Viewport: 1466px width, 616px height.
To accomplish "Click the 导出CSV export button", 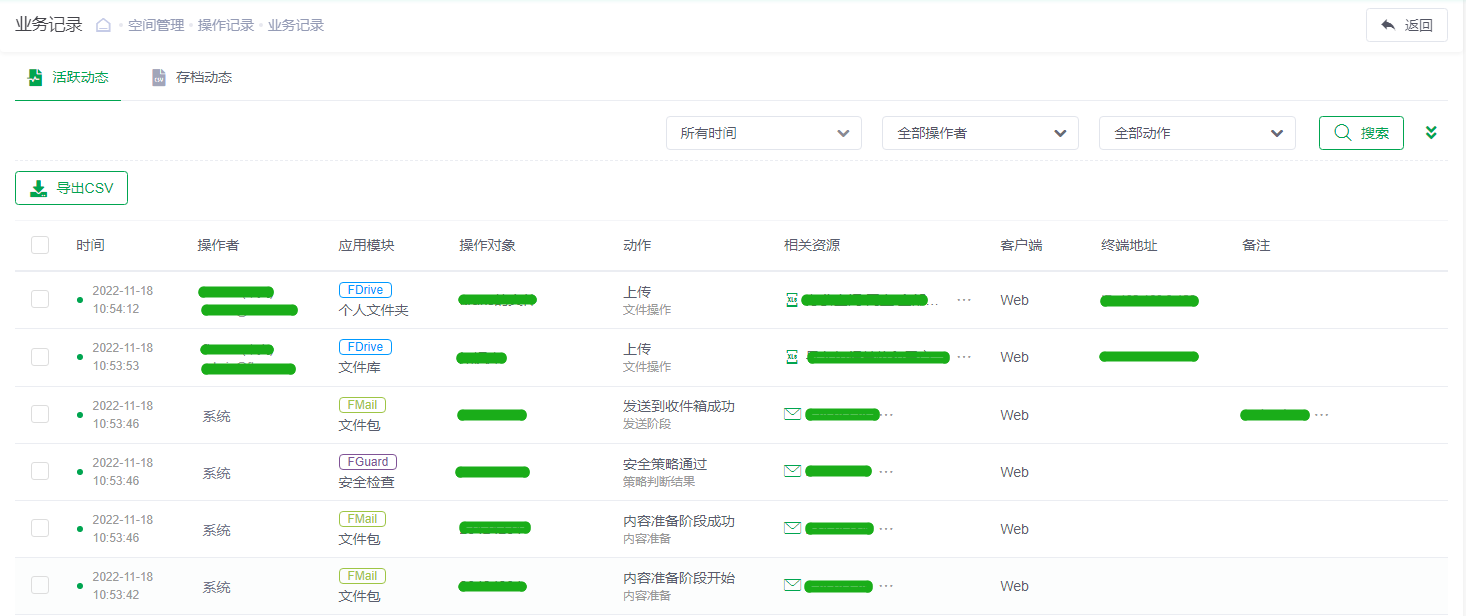I will point(72,188).
